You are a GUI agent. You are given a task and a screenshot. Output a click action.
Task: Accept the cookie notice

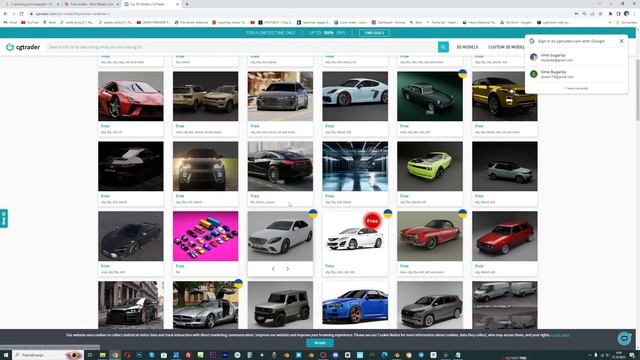tap(320, 343)
